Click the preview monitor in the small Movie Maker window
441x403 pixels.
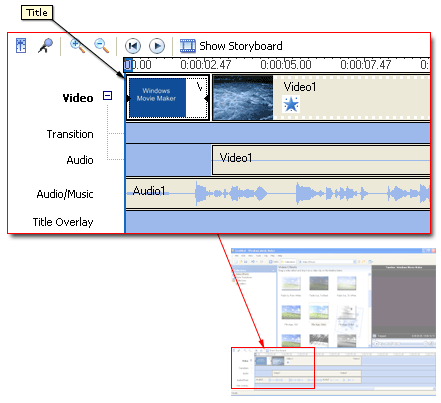pos(403,301)
